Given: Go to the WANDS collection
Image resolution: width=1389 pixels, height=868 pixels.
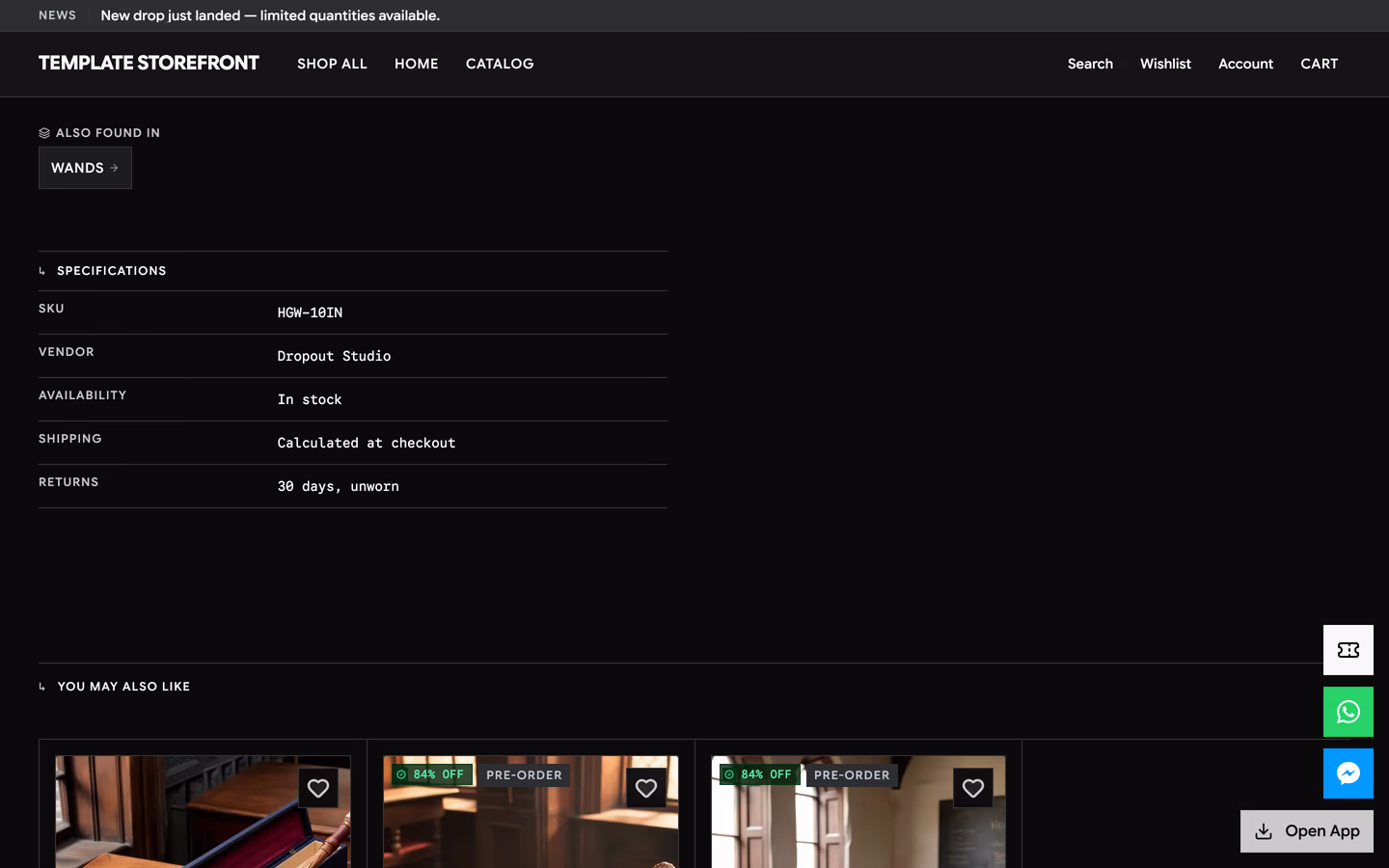Looking at the screenshot, I should pyautogui.click(x=85, y=168).
